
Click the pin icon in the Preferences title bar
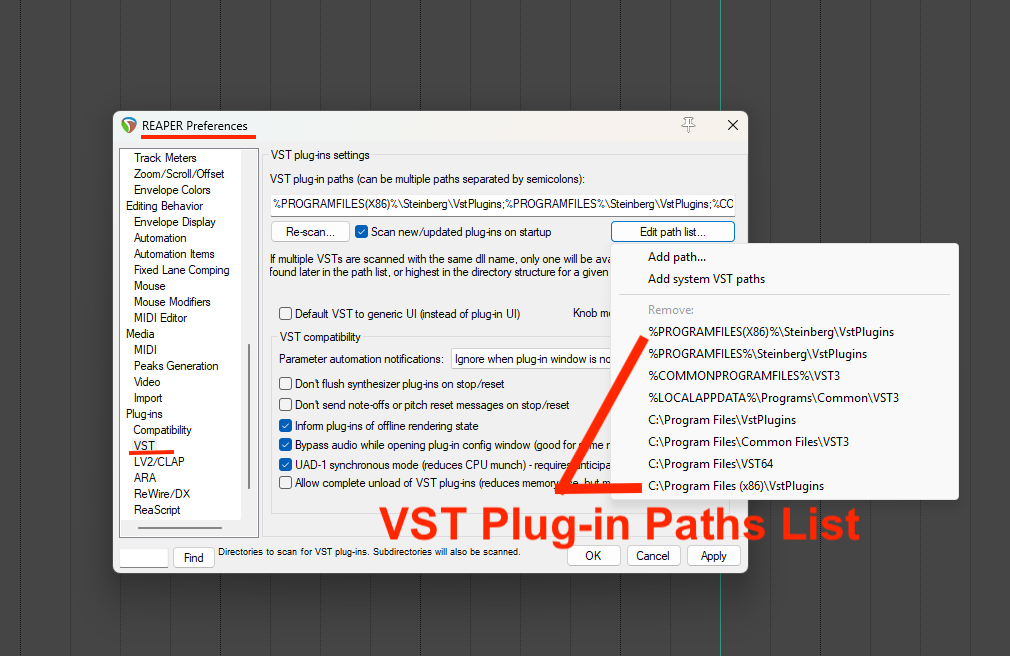pos(688,125)
